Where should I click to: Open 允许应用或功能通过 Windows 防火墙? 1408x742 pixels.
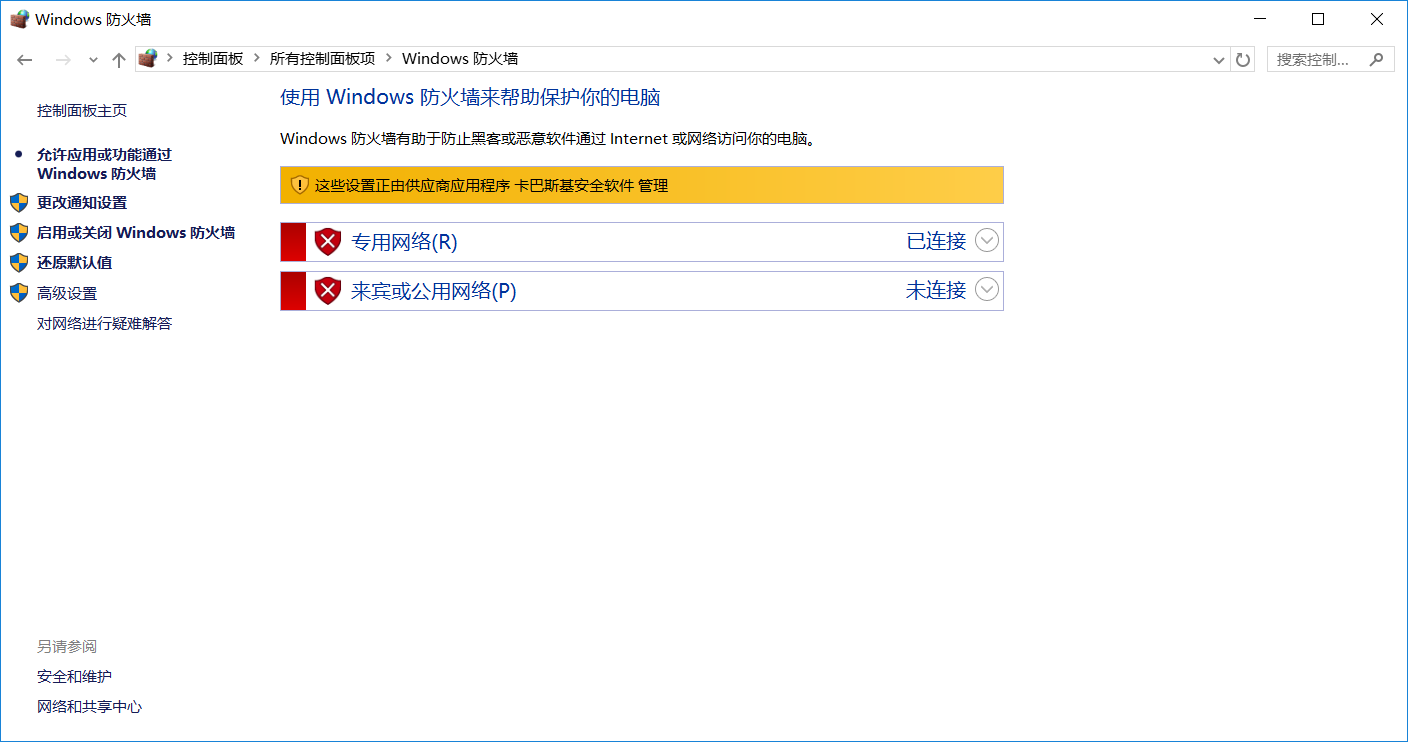coord(104,164)
